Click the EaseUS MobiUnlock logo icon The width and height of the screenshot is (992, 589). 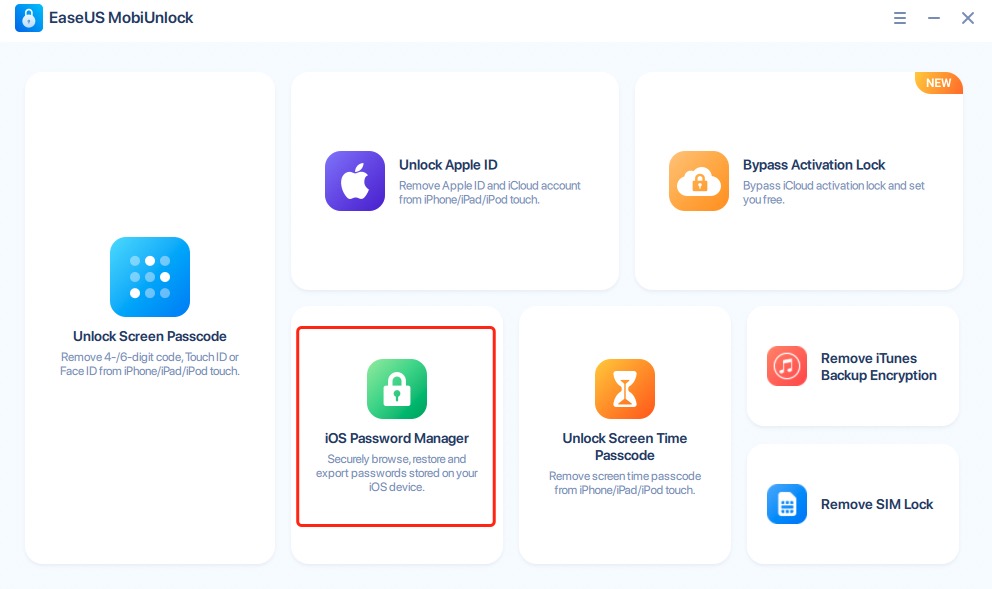[x=28, y=18]
